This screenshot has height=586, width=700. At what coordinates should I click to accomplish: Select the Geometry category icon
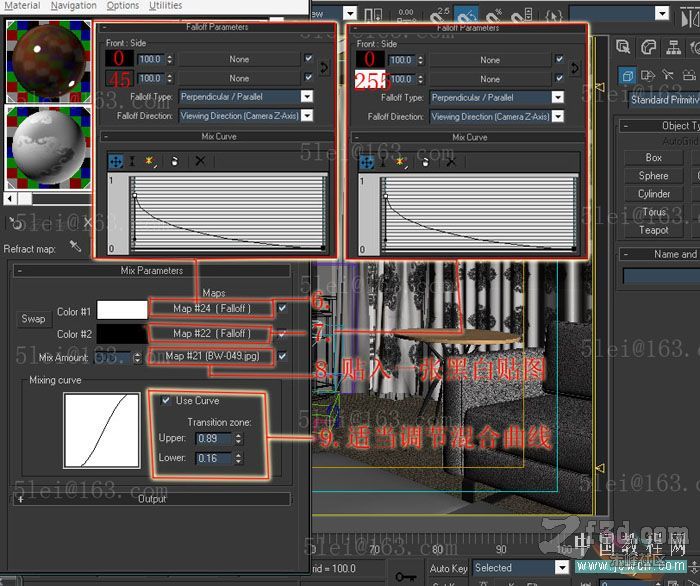(x=626, y=76)
